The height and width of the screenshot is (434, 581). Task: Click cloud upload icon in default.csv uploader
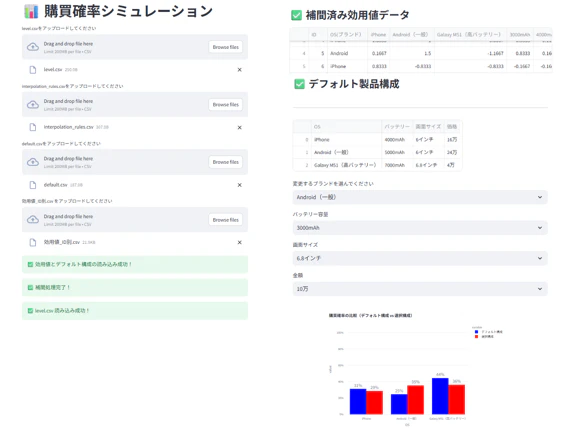coord(33,162)
